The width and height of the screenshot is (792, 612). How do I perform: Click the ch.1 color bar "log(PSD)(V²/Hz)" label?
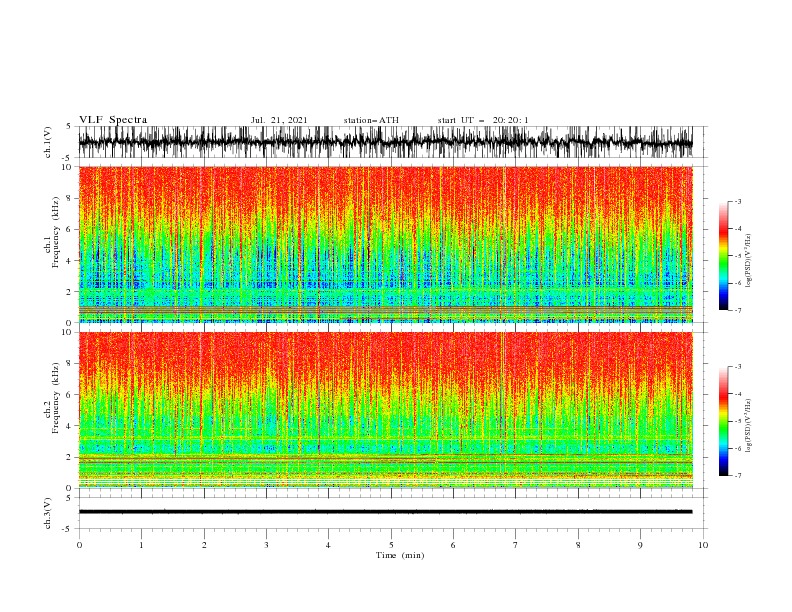pos(748,261)
